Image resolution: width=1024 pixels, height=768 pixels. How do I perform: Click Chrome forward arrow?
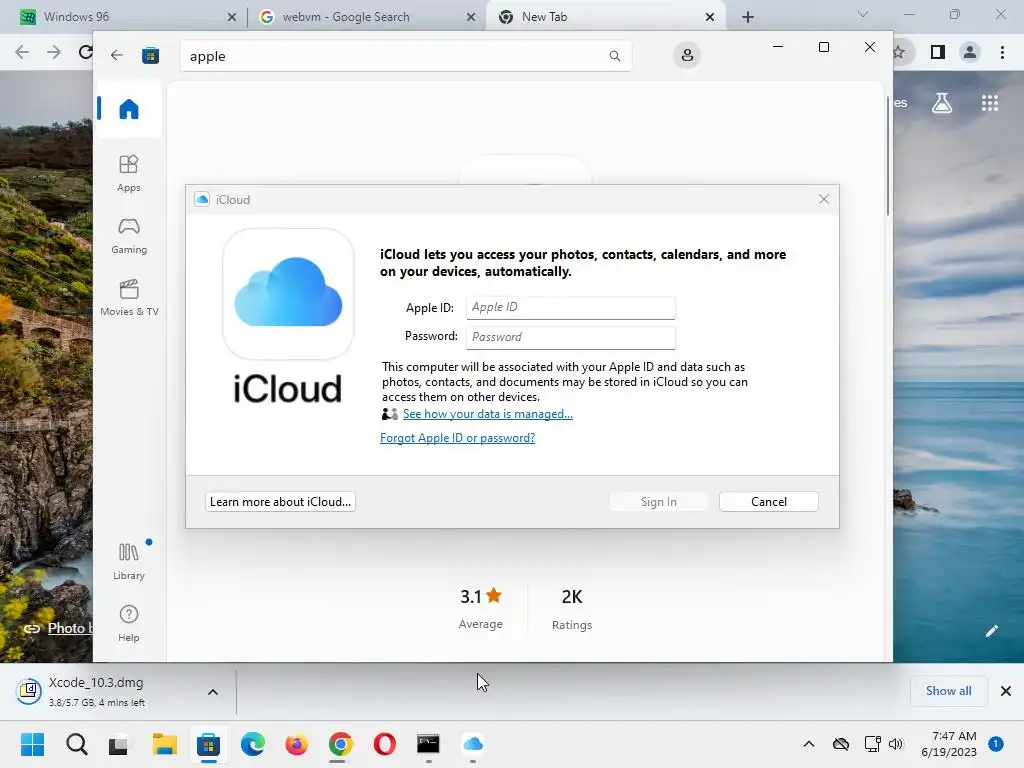(x=54, y=52)
